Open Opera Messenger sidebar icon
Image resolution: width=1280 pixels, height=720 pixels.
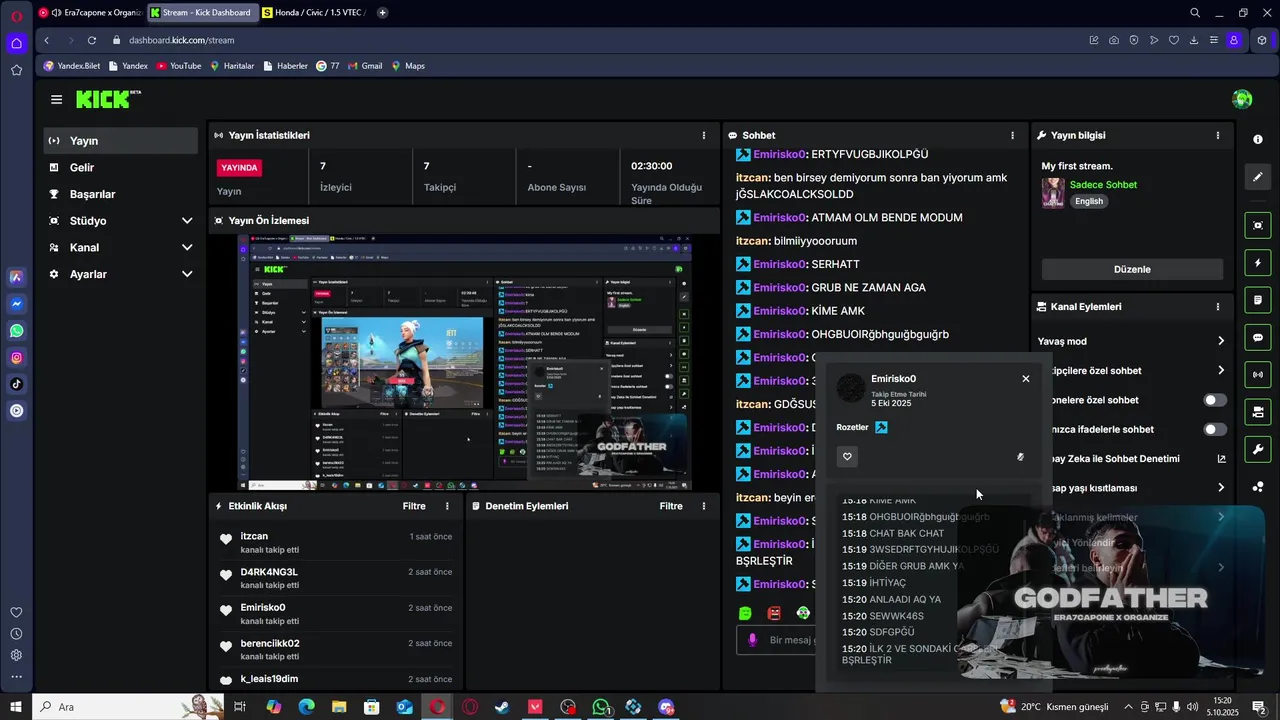(x=17, y=304)
